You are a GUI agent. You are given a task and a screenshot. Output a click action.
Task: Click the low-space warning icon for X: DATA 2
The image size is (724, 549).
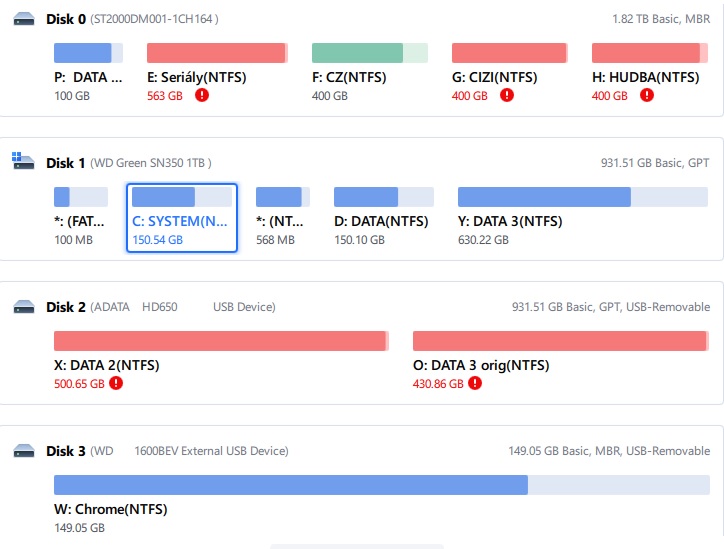click(x=117, y=384)
